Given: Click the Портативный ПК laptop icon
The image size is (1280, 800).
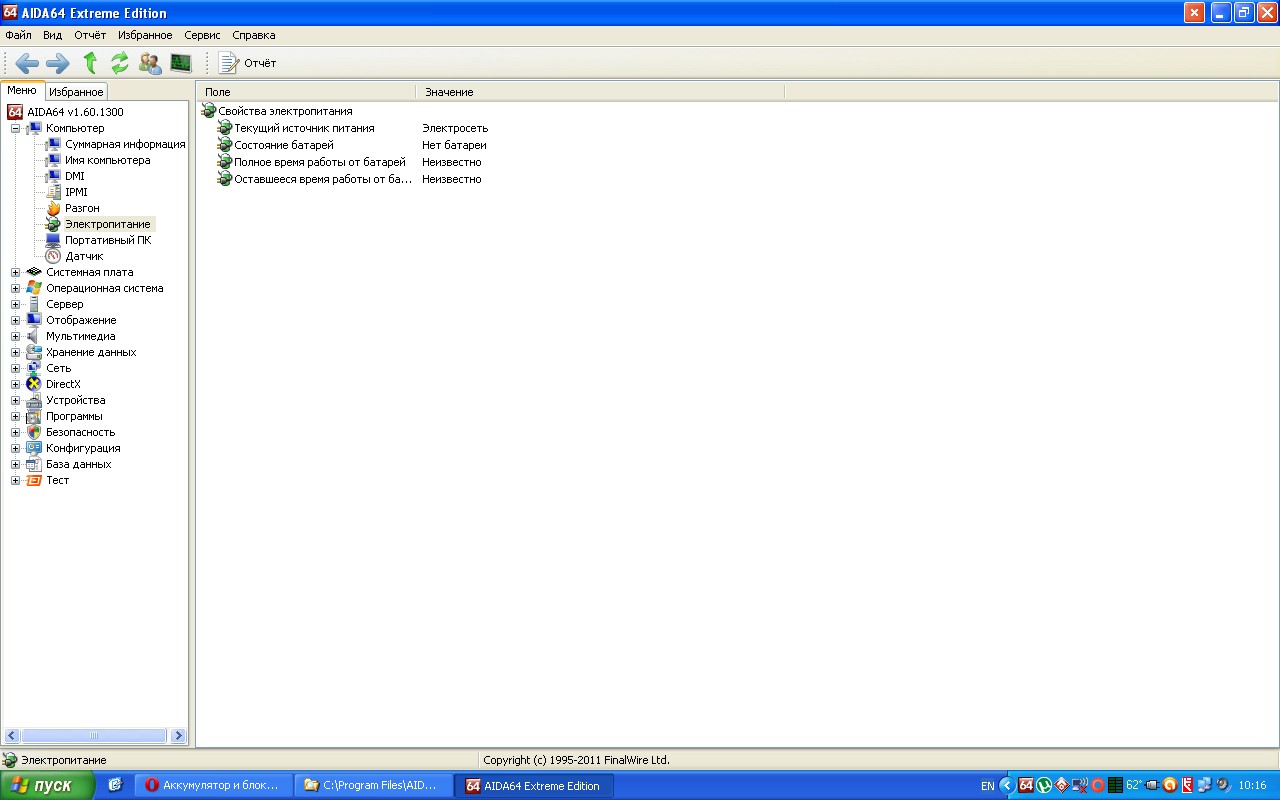Looking at the screenshot, I should click(54, 240).
